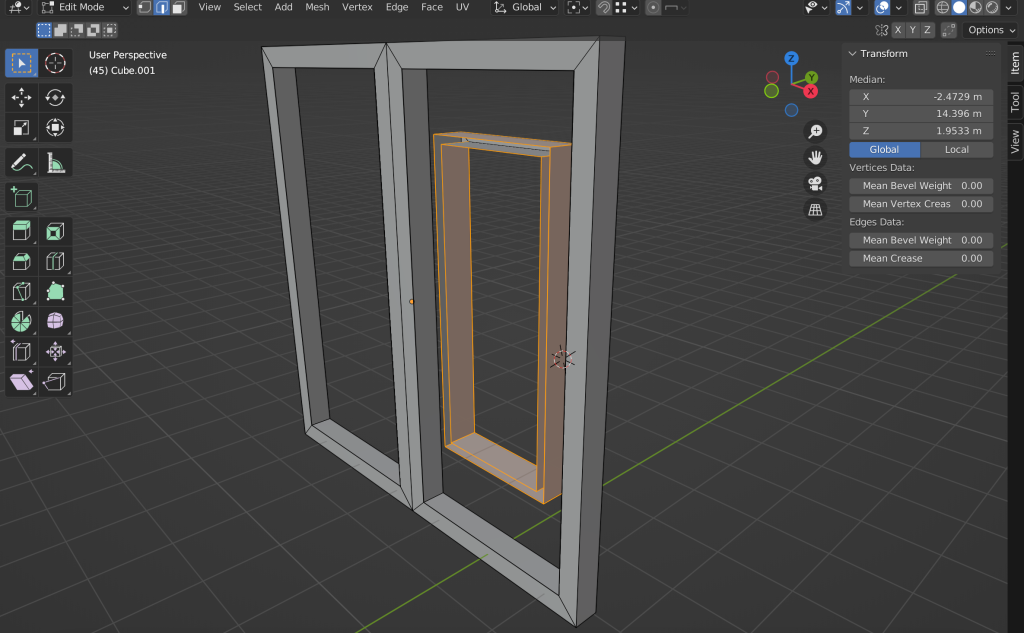Select the Inset Faces tool
The width and height of the screenshot is (1024, 633).
(x=55, y=231)
